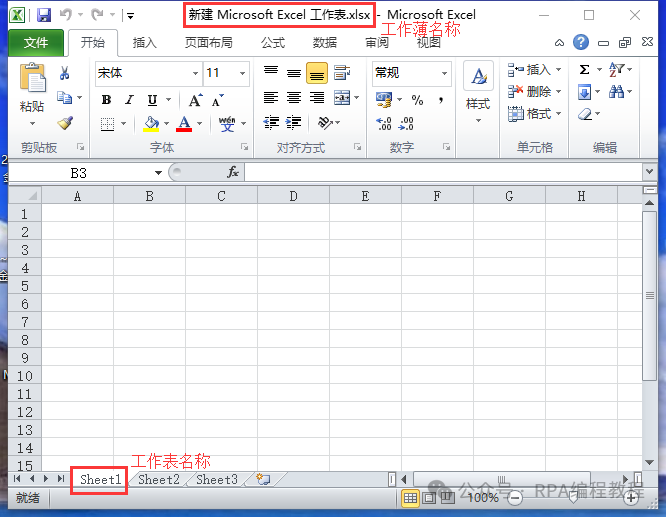Click the Paste clipboard icon
The image size is (666, 517).
tap(32, 77)
